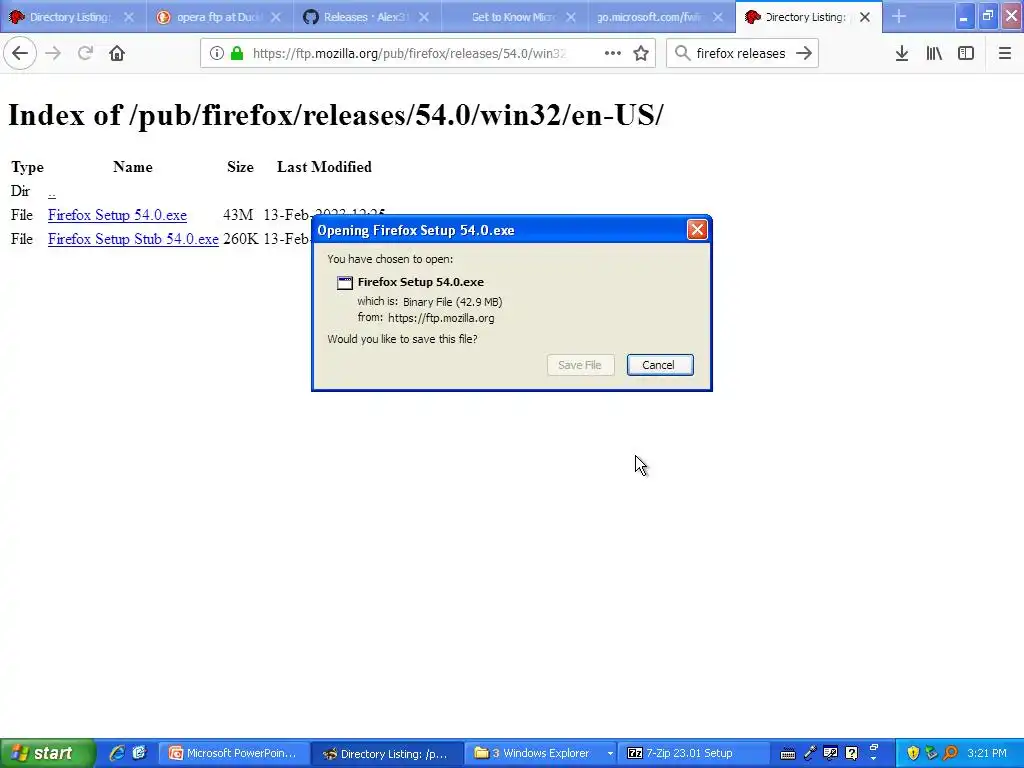Submit the search with the go arrow
Viewport: 1024px width, 768px height.
pyautogui.click(x=804, y=53)
